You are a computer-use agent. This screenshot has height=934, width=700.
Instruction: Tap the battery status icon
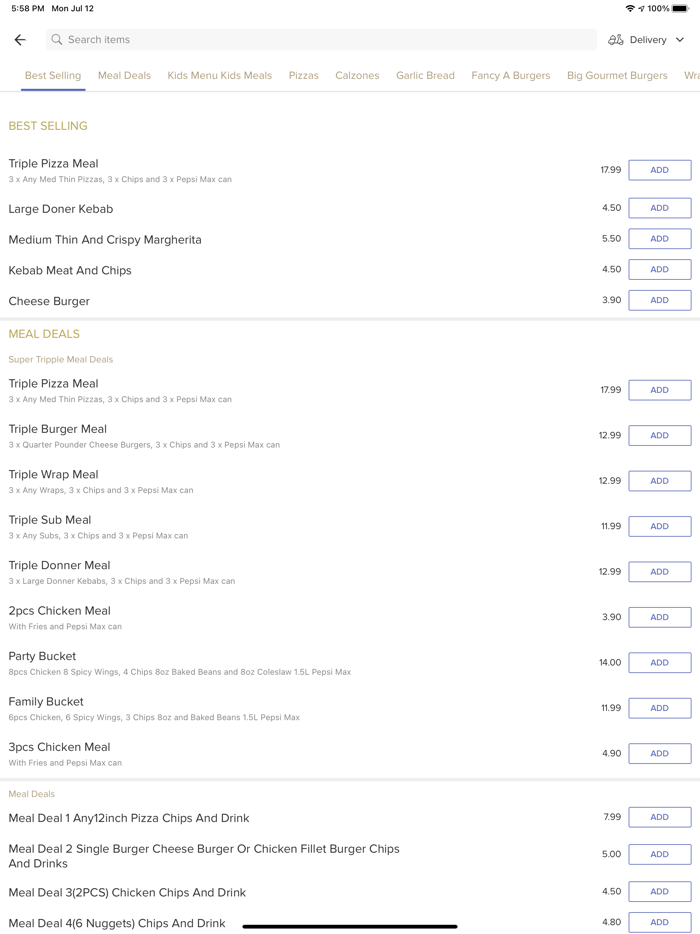pyautogui.click(x=681, y=8)
